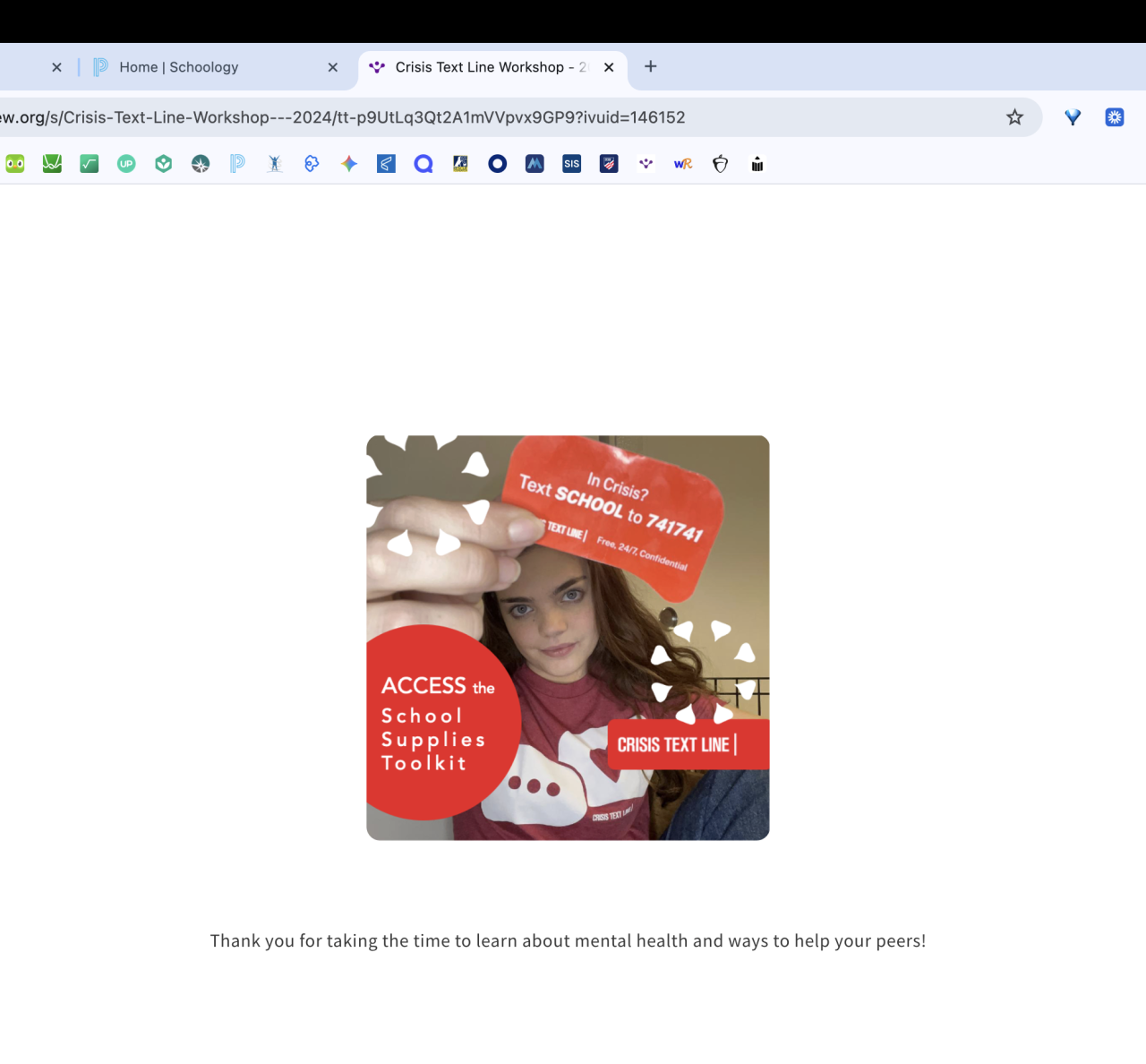
Task: Bookmark this page with the star icon
Action: point(1014,117)
